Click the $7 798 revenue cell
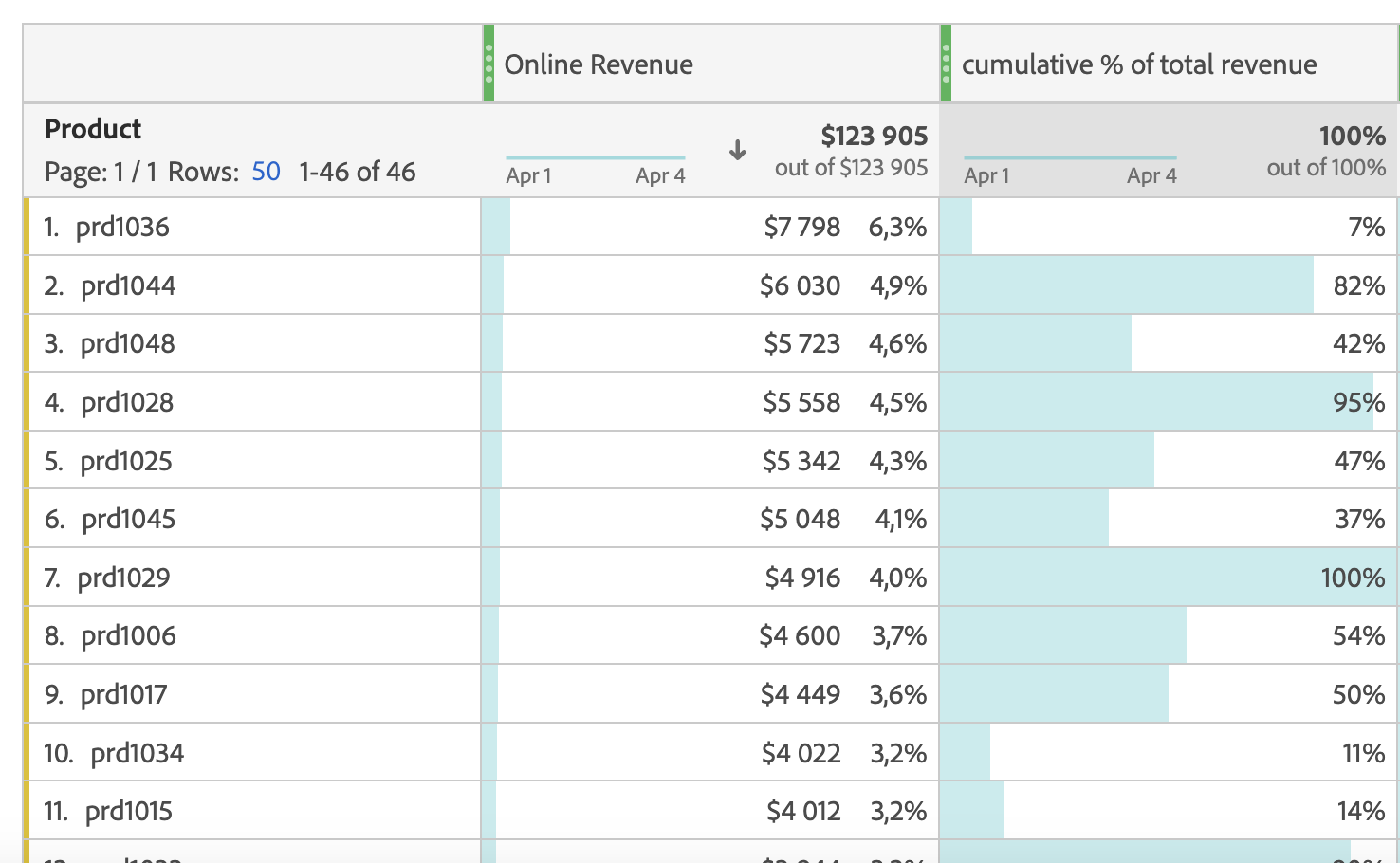 click(x=710, y=227)
